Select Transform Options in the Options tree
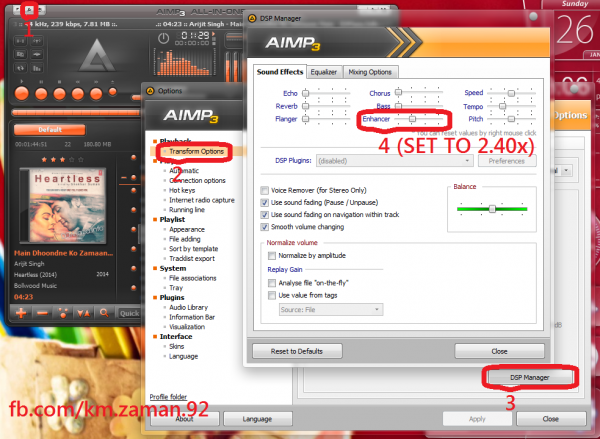Viewport: 600px width, 439px height. click(x=196, y=152)
